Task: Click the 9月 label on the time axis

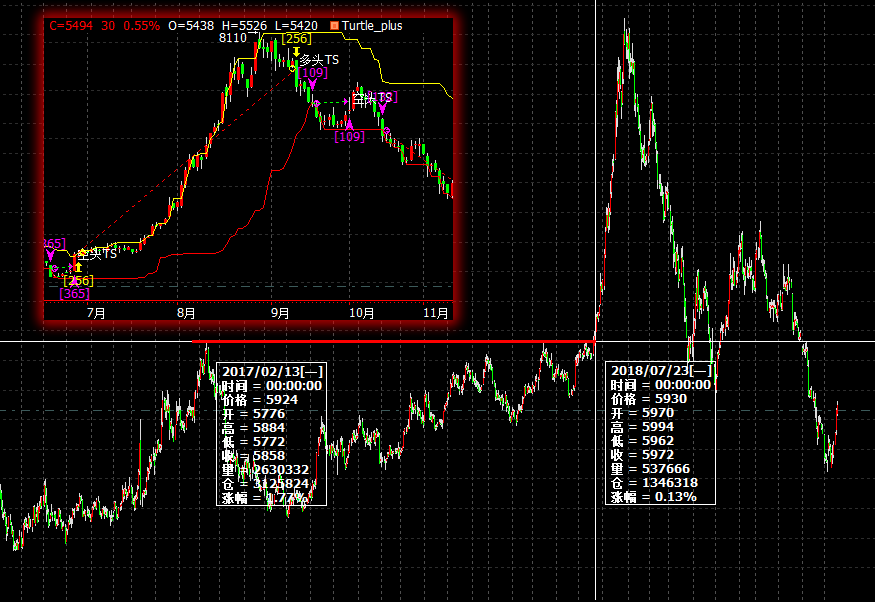Action: click(x=280, y=313)
